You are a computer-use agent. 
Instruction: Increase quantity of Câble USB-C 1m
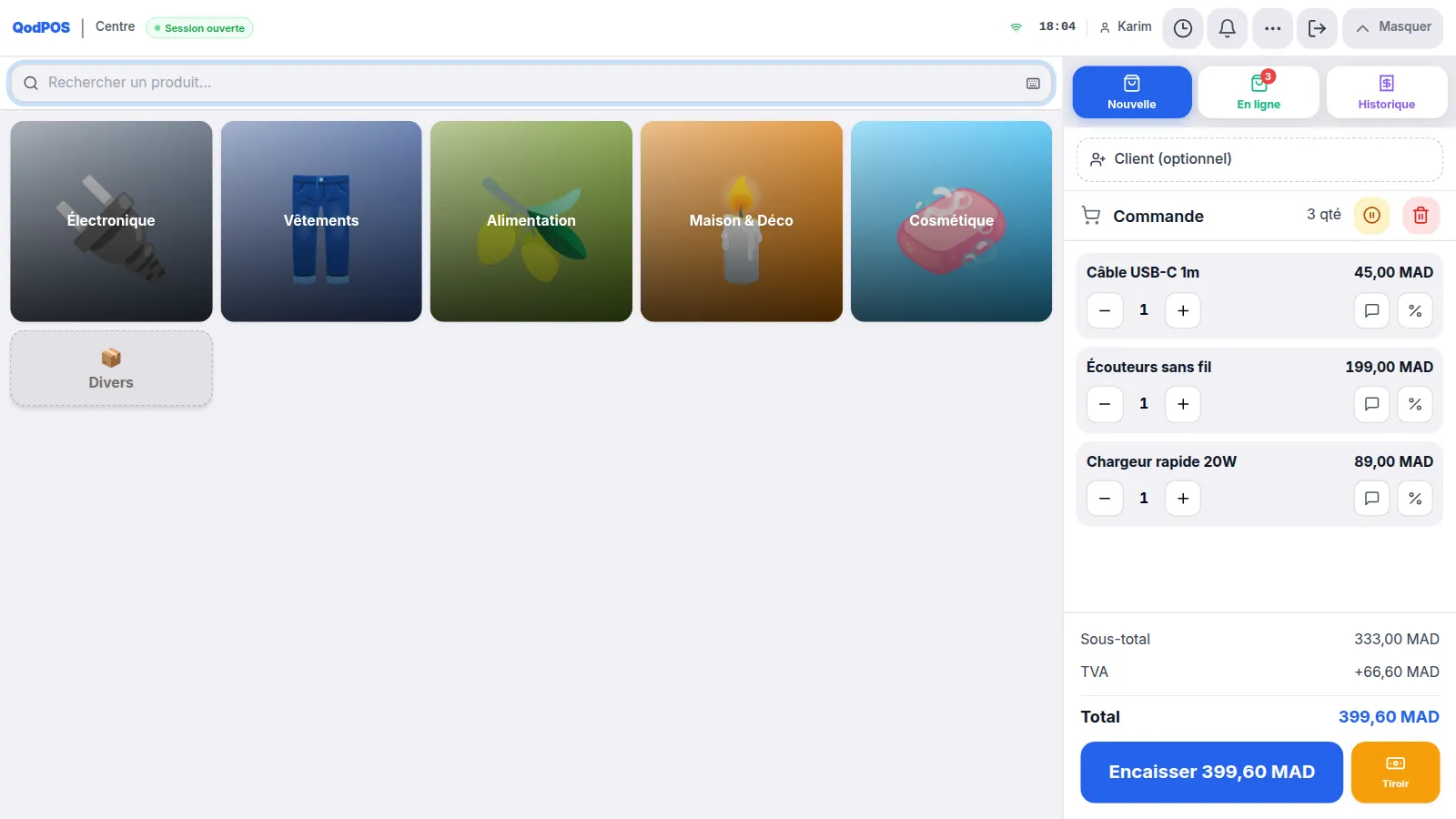[x=1183, y=310]
